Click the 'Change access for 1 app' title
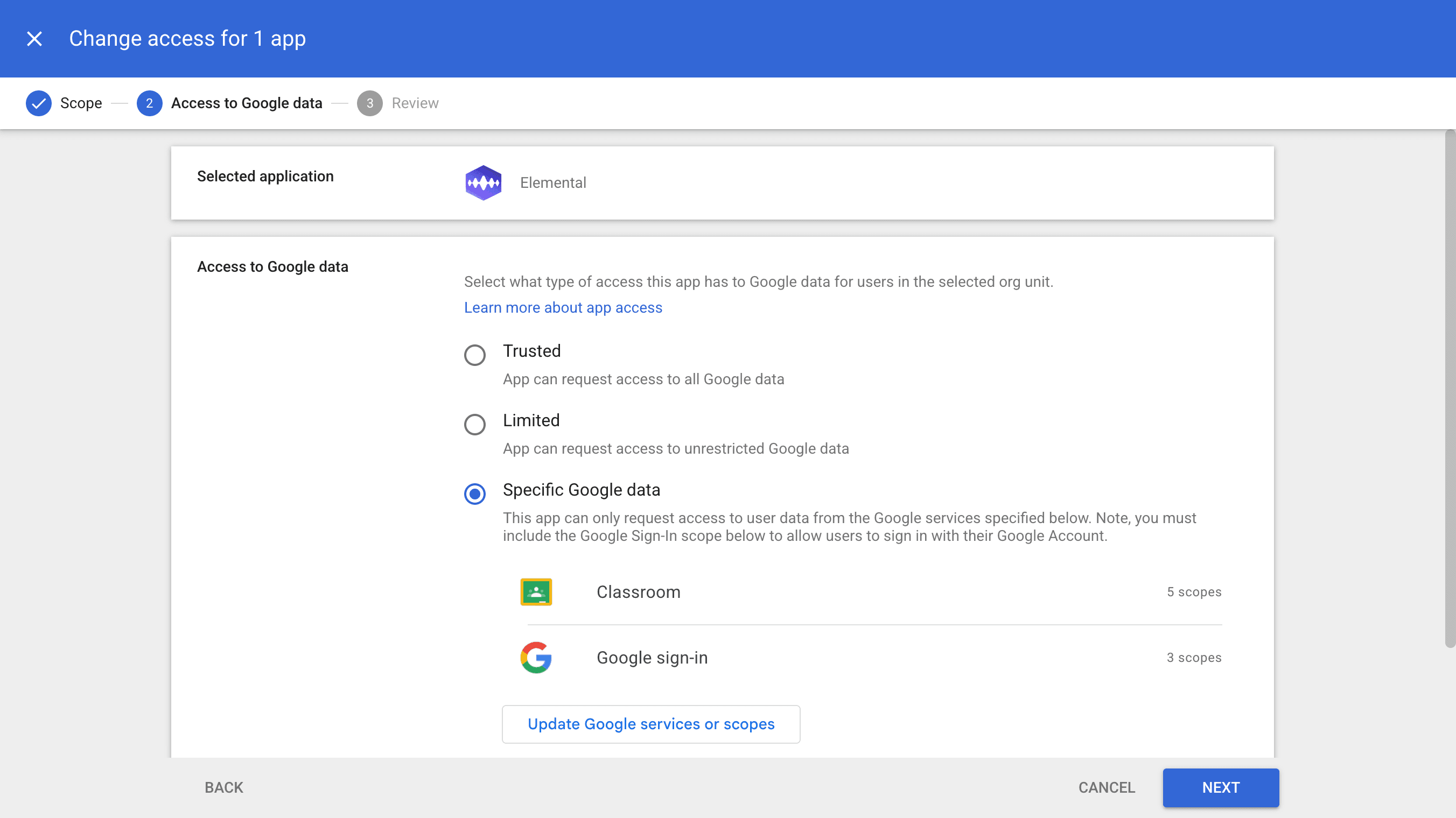 click(x=187, y=38)
